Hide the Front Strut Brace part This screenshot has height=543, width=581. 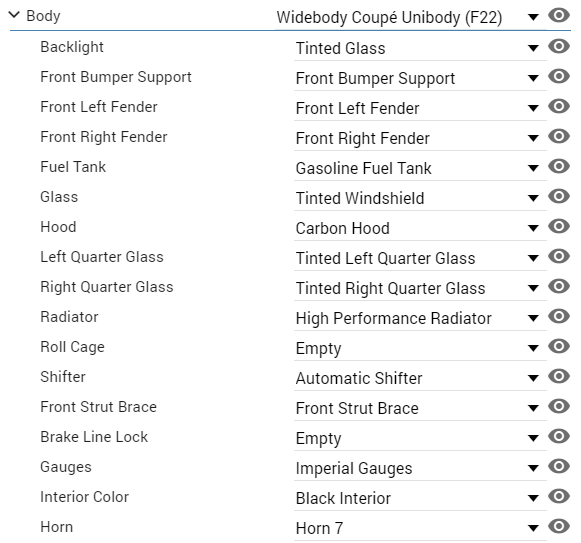(558, 406)
